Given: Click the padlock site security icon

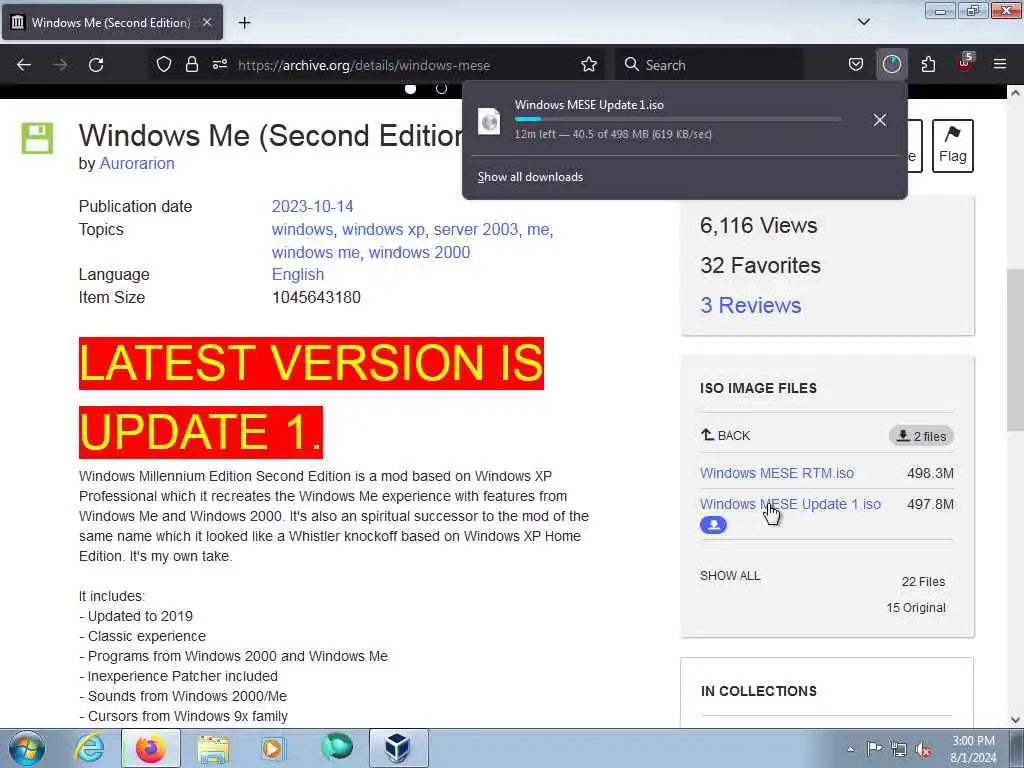Looking at the screenshot, I should [191, 65].
